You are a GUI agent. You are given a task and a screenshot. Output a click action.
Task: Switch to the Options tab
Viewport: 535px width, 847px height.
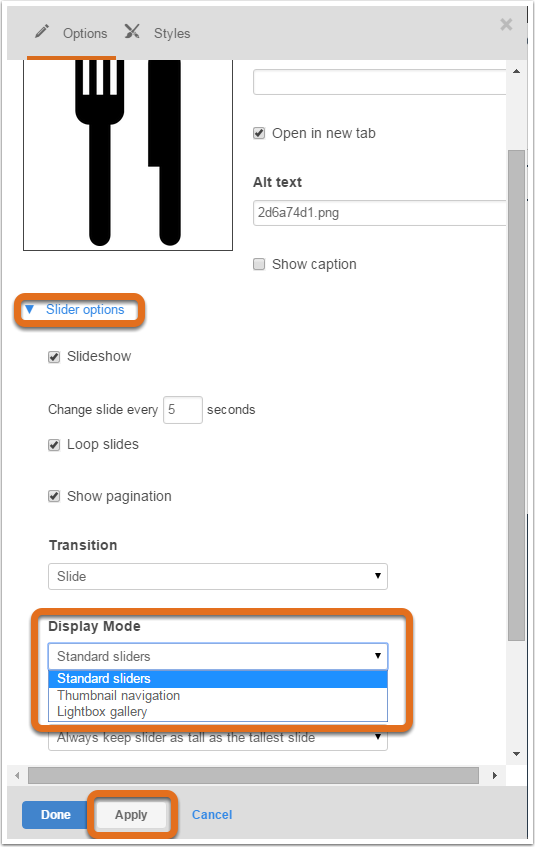click(85, 33)
